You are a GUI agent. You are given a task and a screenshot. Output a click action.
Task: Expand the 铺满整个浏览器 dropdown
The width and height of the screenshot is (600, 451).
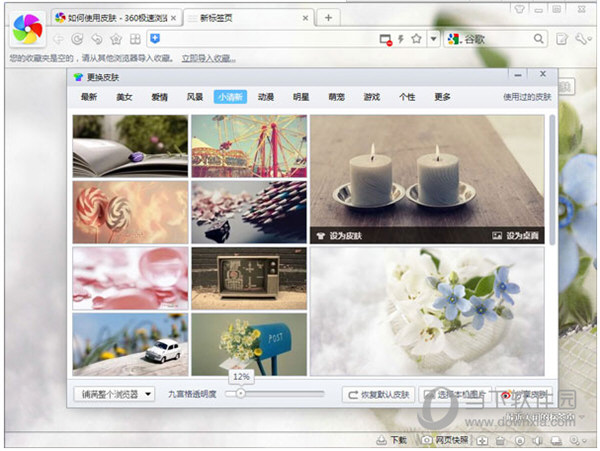tap(115, 394)
